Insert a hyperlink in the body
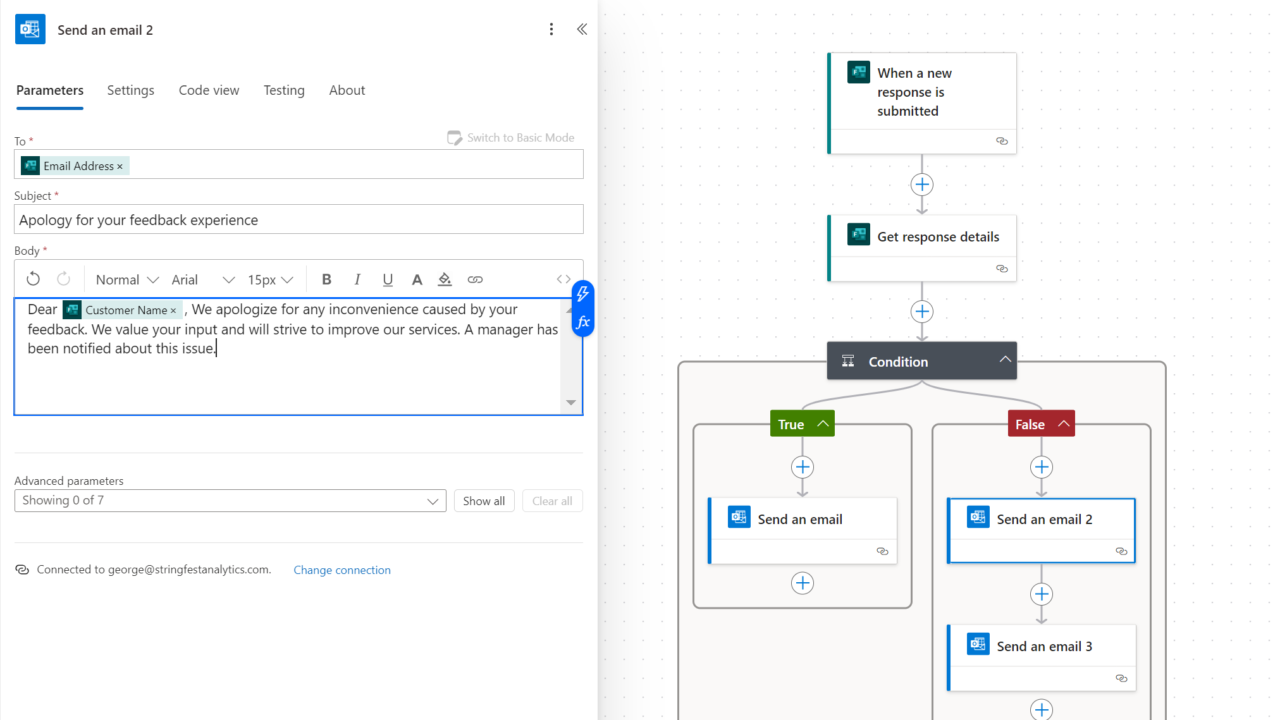Screen dimensions: 1280x720 475,280
